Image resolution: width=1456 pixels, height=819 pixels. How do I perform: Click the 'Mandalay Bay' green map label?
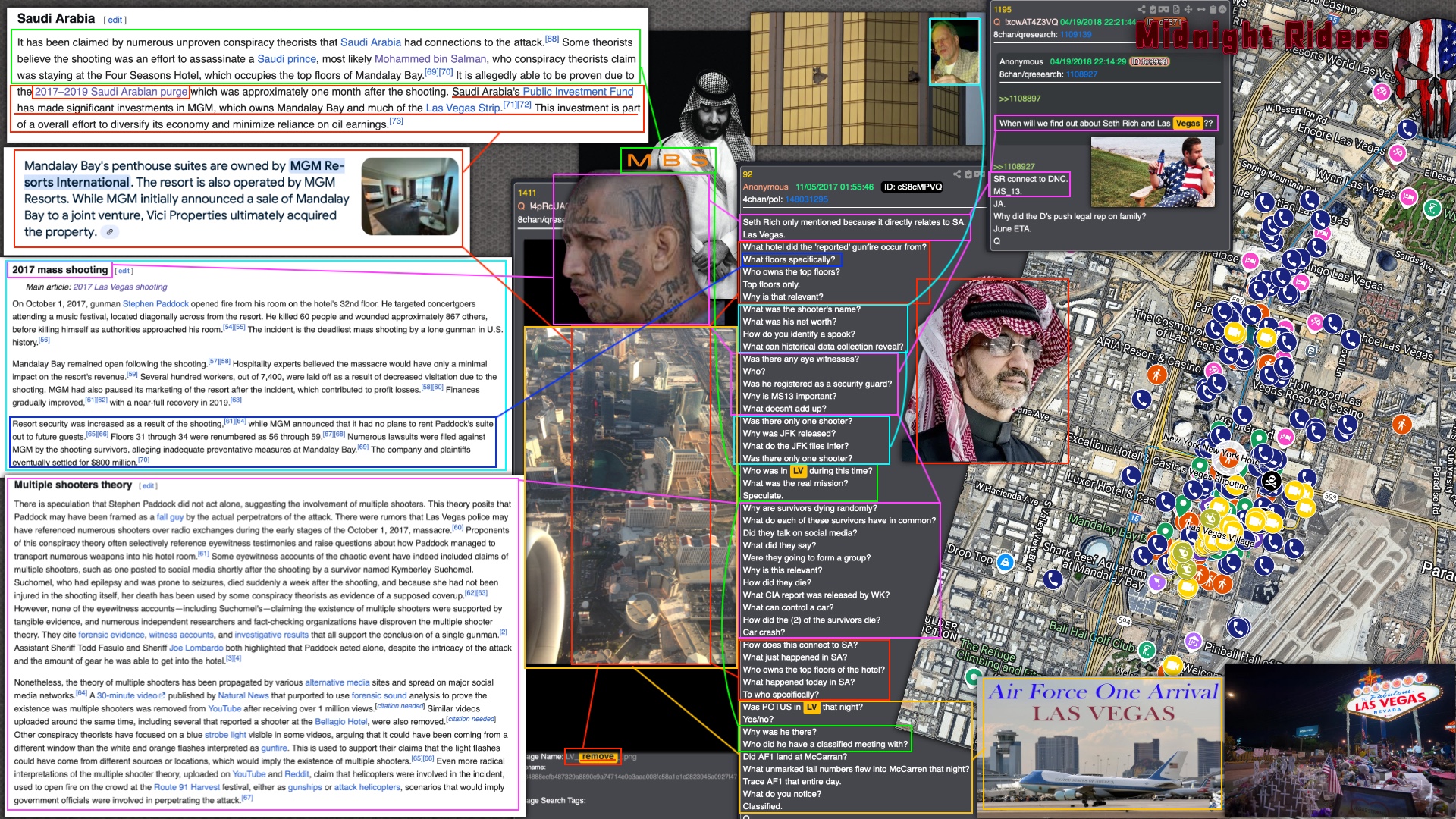tap(1108, 529)
